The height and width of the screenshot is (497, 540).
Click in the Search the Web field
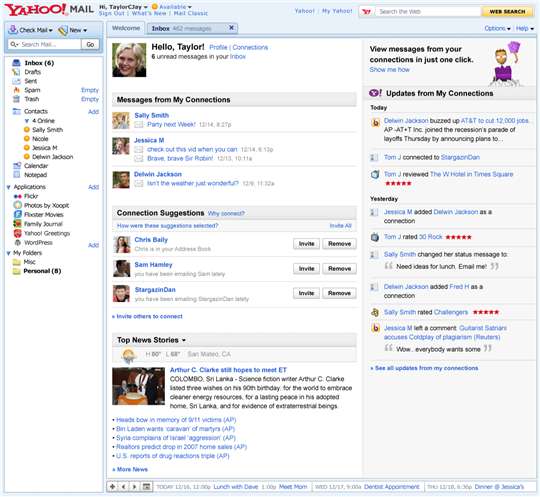pyautogui.click(x=428, y=11)
